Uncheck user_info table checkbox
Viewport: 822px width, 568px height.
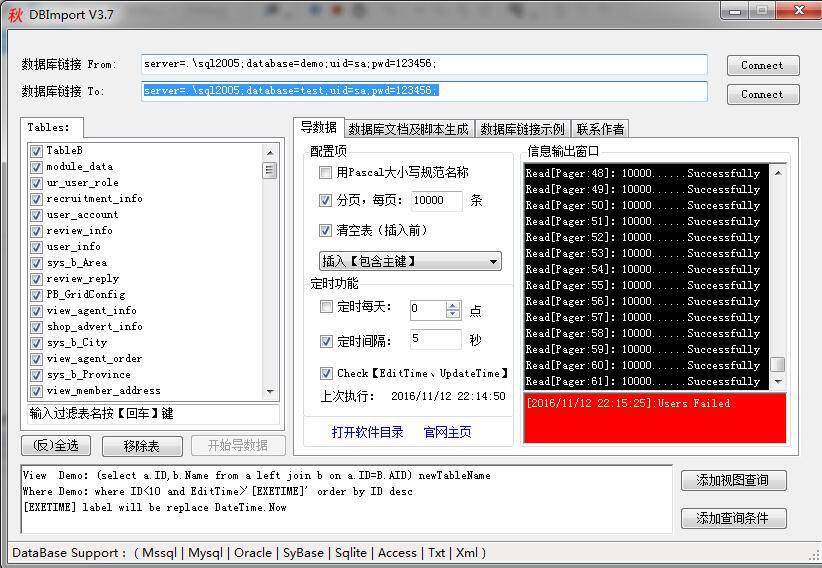[x=36, y=247]
